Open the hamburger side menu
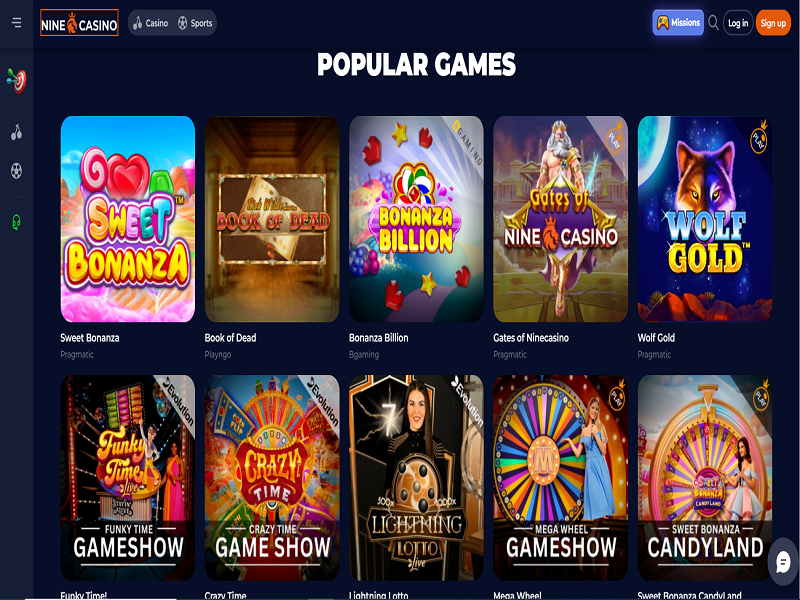Image resolution: width=800 pixels, height=600 pixels. 16,23
